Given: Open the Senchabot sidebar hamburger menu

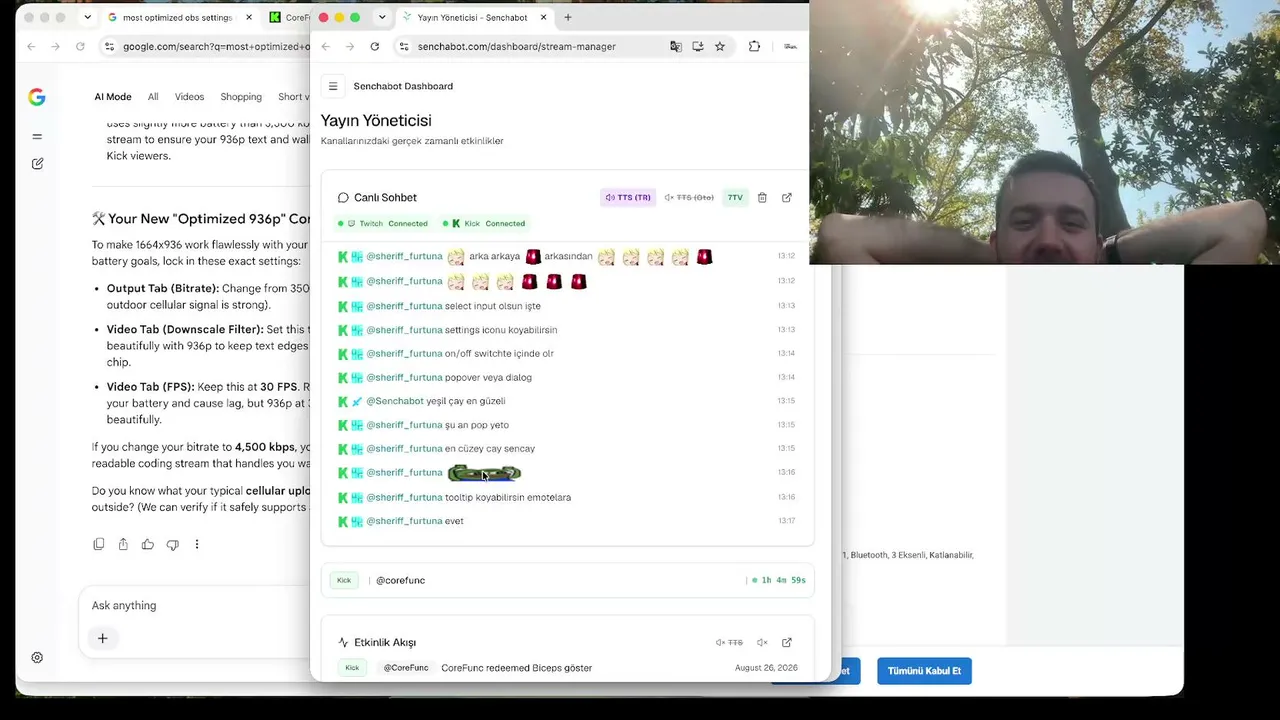Looking at the screenshot, I should [x=333, y=86].
